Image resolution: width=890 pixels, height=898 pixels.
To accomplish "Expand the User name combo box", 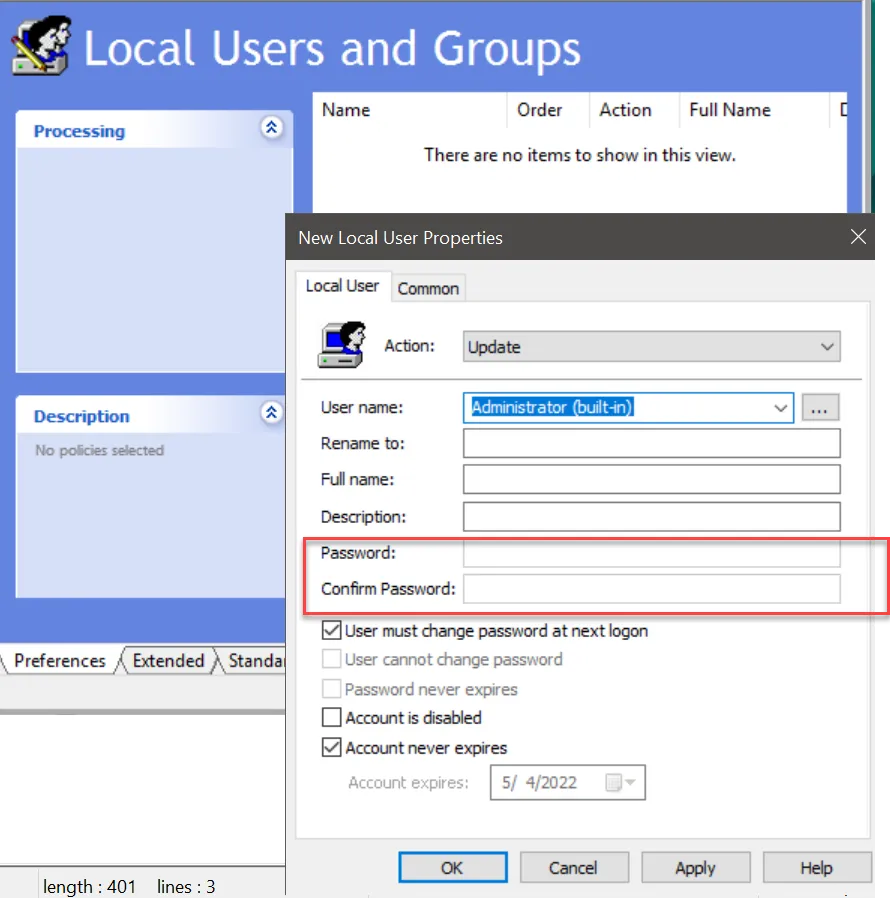I will 780,407.
